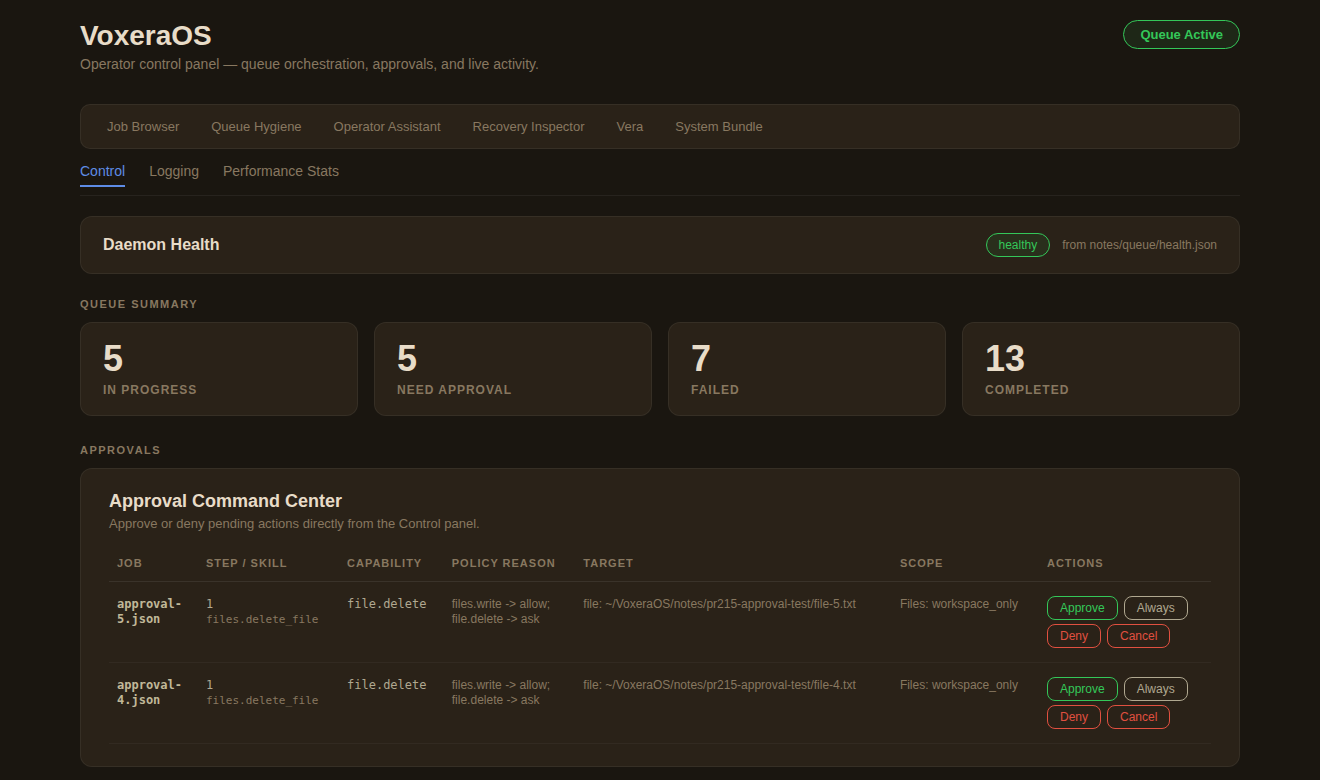Click the TARGET column header
Screen dimensions: 1320x780
(608, 563)
